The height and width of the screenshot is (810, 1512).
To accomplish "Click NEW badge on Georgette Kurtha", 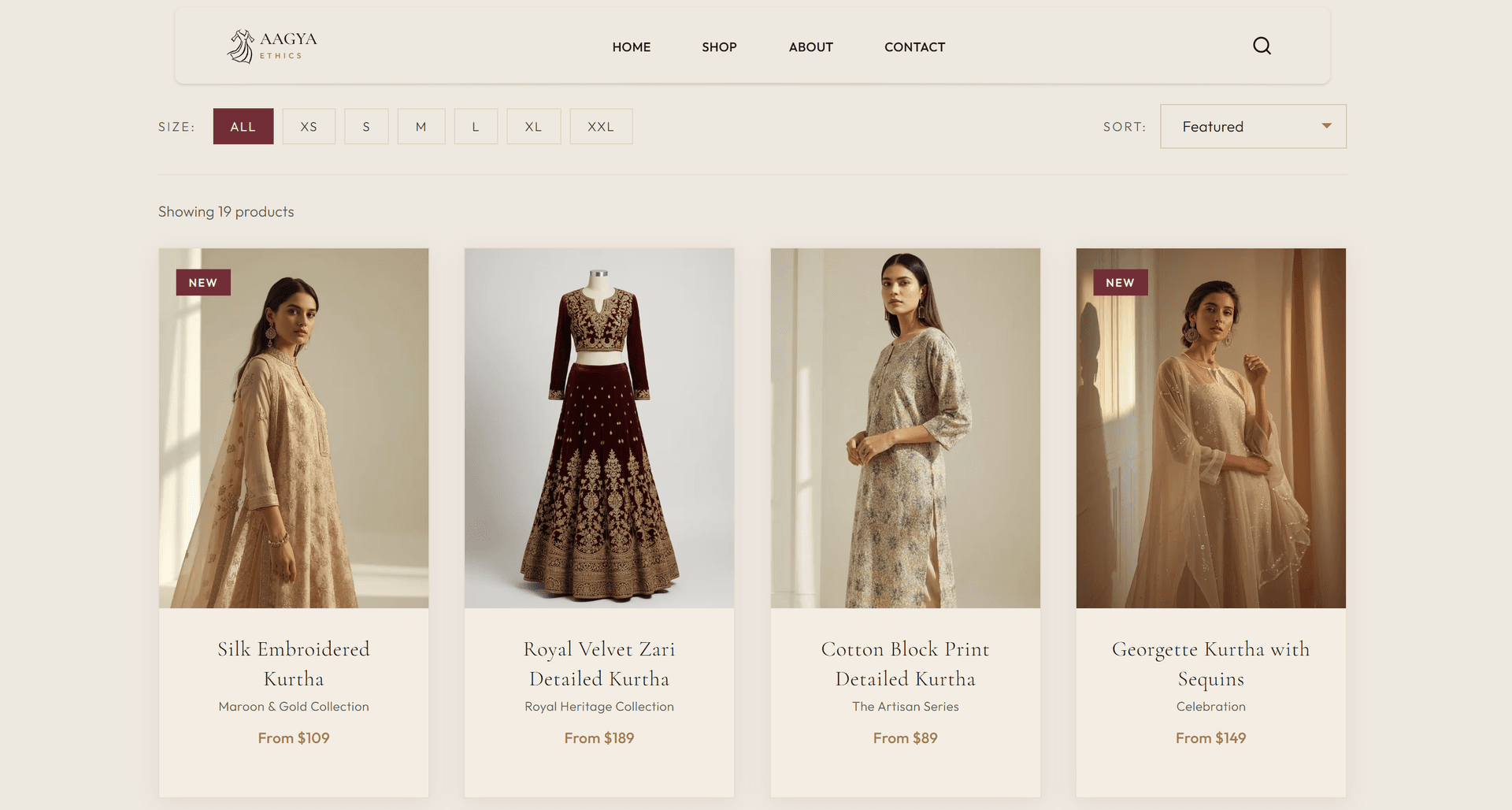I will point(1121,282).
